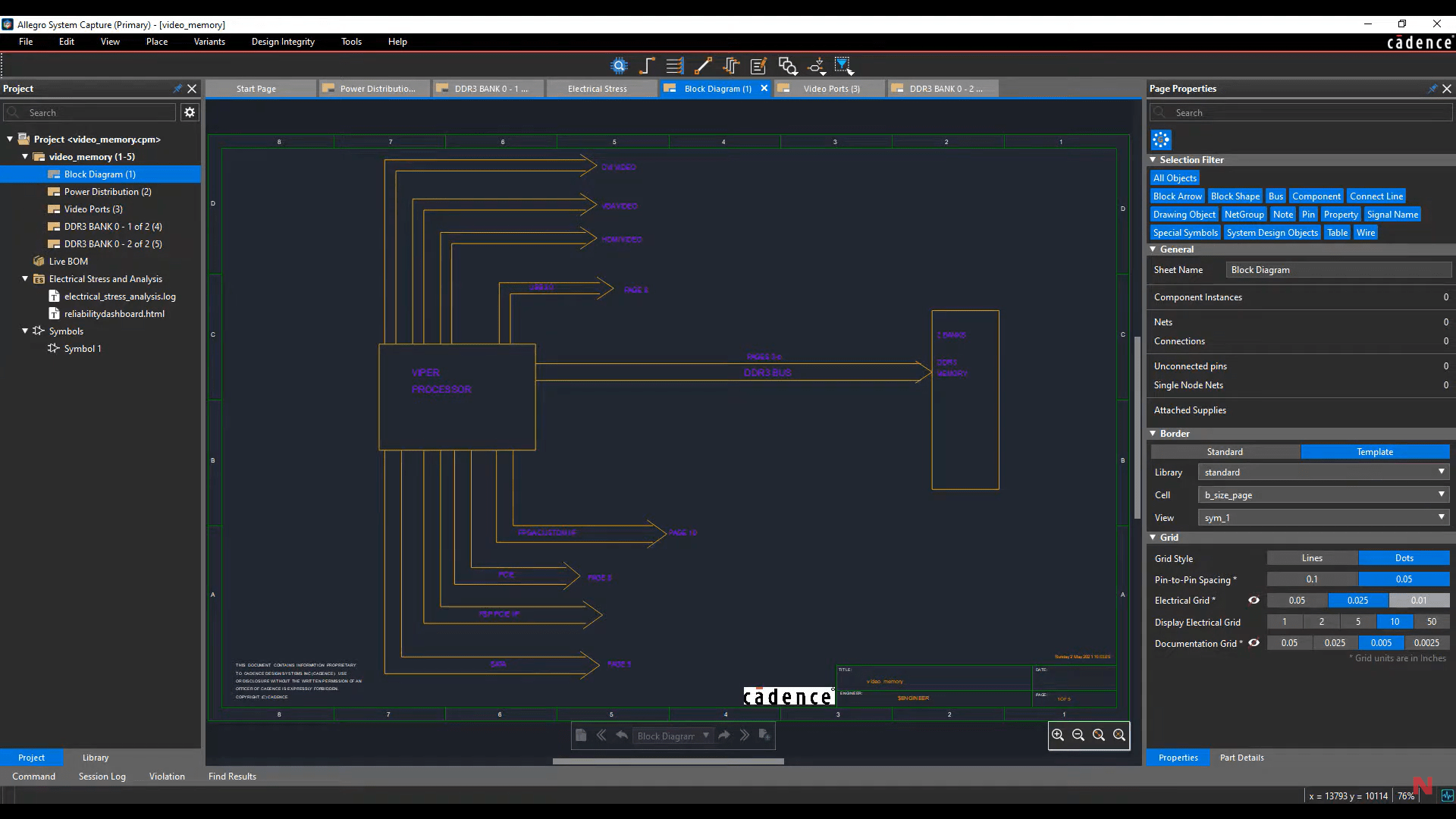Open the Design Integrity menu
Image resolution: width=1456 pixels, height=819 pixels.
click(283, 42)
